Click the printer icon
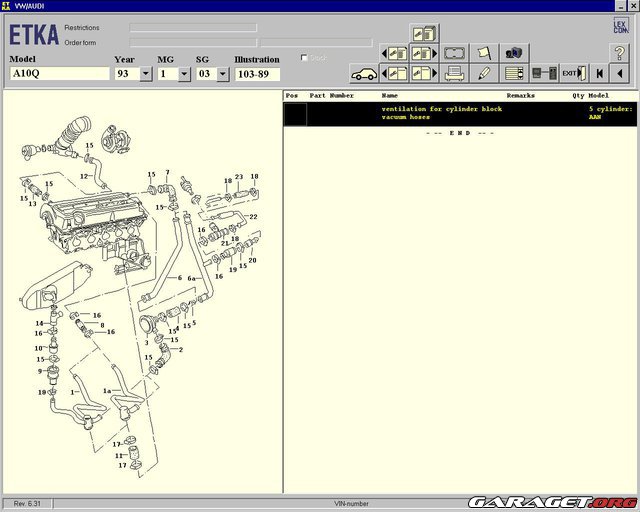Viewport: 640px width, 512px height. pyautogui.click(x=454, y=73)
